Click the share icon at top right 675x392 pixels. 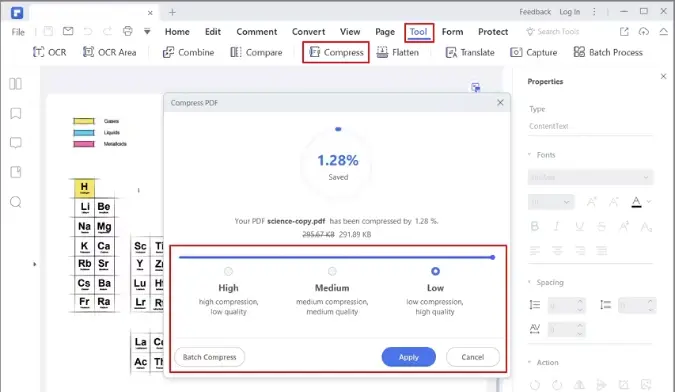click(624, 31)
